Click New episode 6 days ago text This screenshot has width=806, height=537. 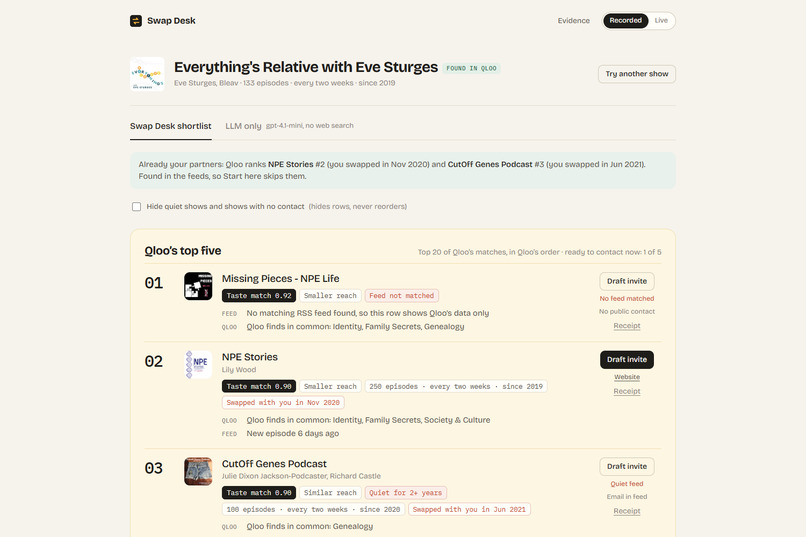292,433
